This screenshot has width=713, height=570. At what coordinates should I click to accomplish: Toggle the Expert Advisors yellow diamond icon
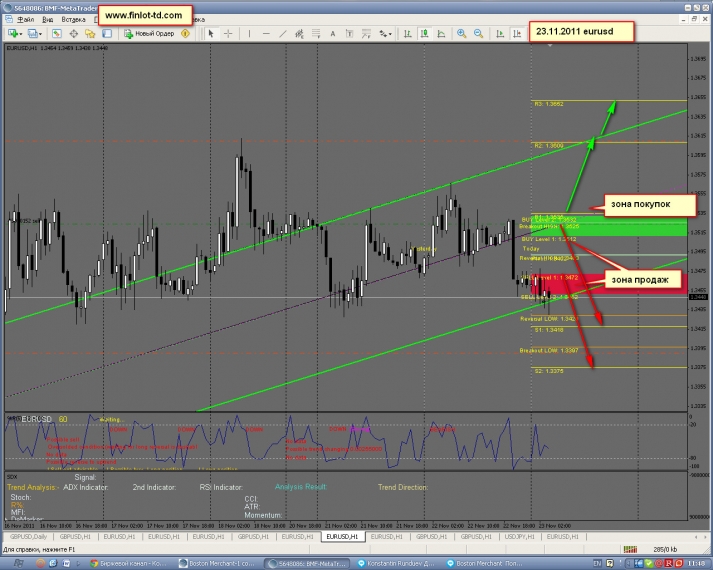[185, 33]
